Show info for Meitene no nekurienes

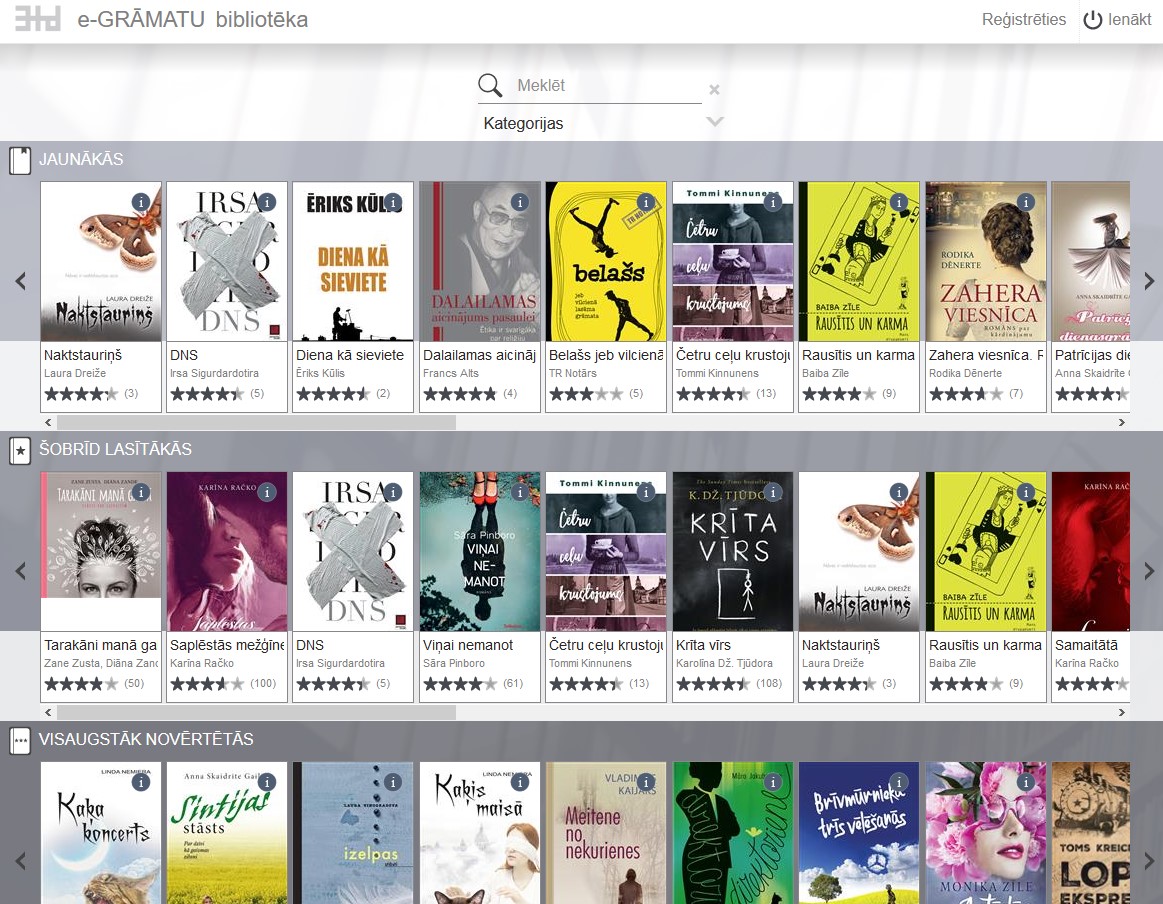tap(646, 782)
